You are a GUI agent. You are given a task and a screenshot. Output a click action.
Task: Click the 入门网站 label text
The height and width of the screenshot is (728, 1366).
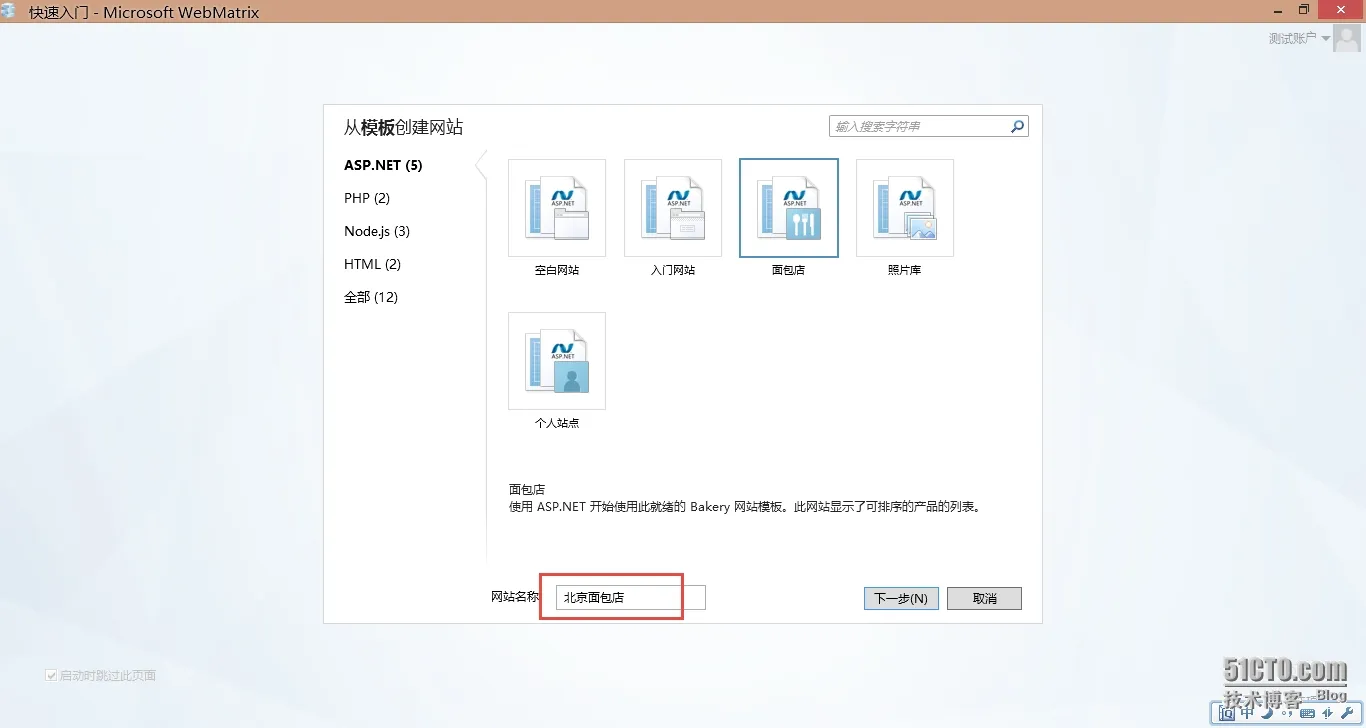pyautogui.click(x=672, y=270)
